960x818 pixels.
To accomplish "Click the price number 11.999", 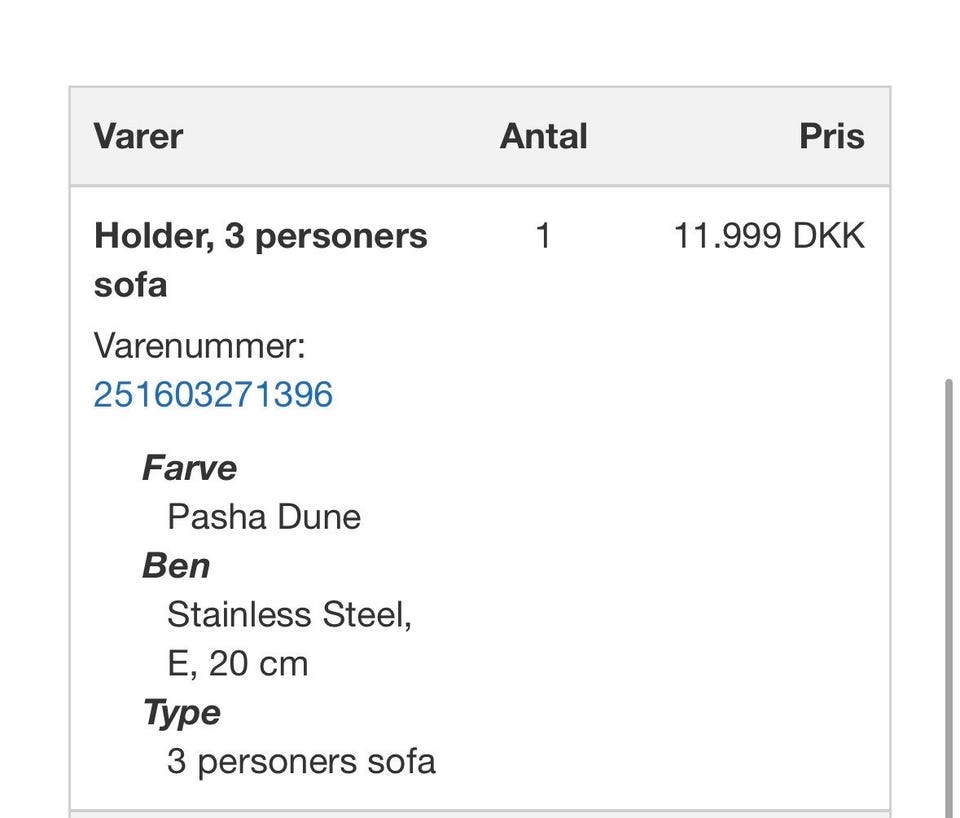I will [x=727, y=237].
